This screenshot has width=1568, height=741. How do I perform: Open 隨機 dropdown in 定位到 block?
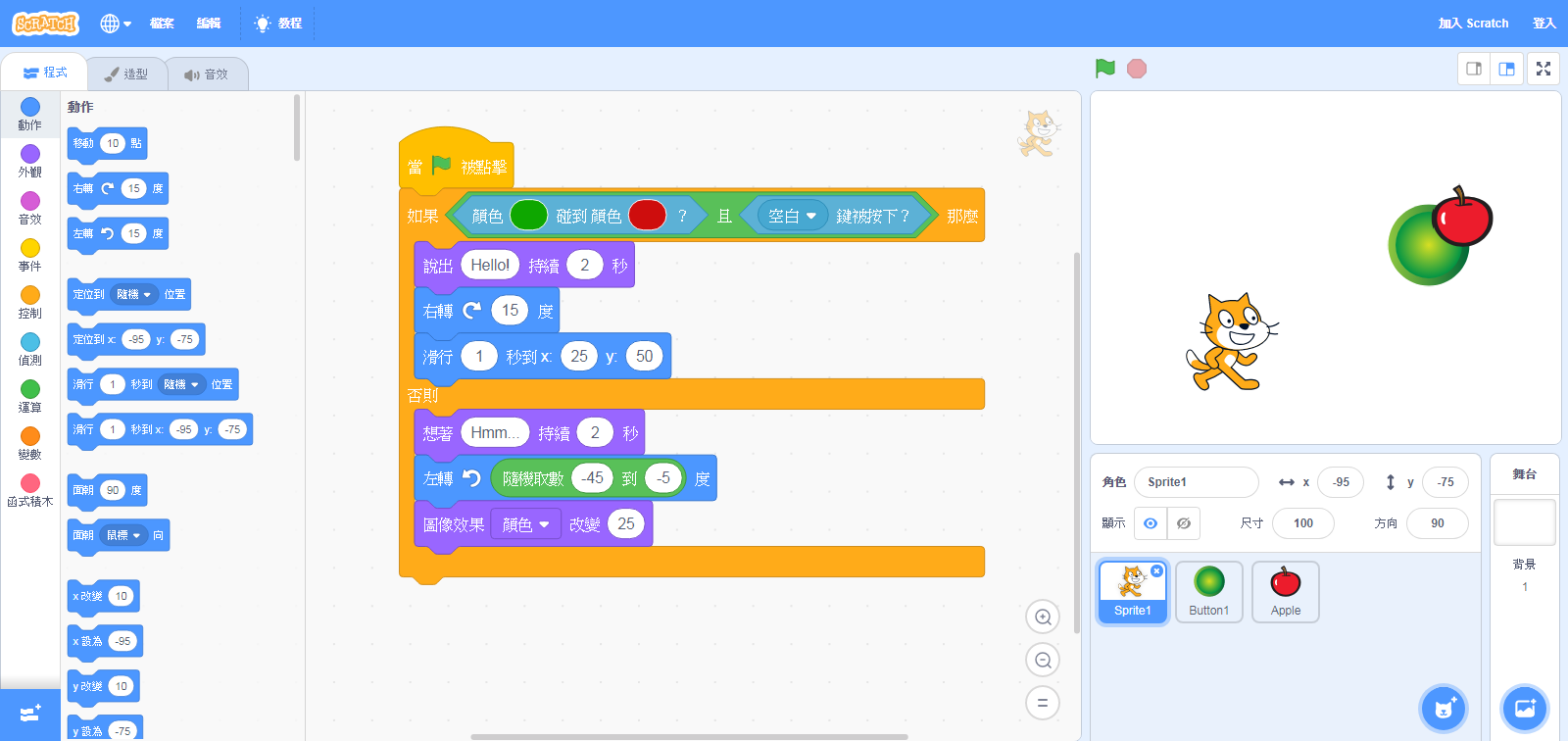(x=134, y=294)
